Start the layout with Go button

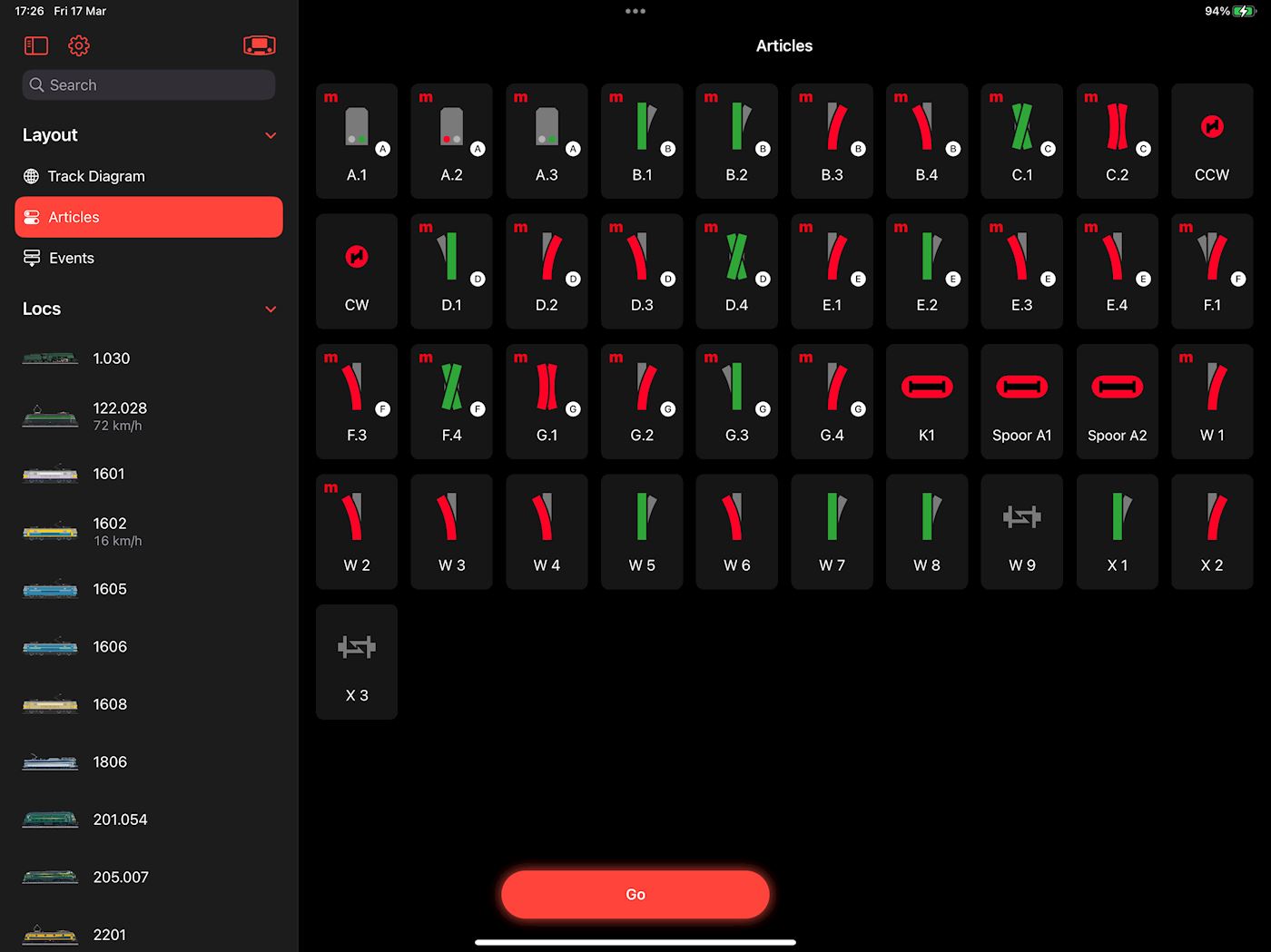(635, 895)
